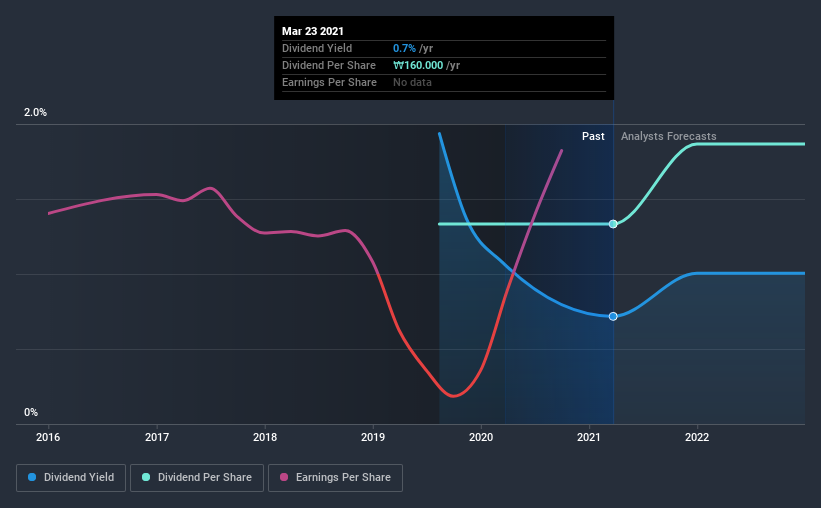Click the 2022 x-axis label
The height and width of the screenshot is (508, 821).
tap(697, 437)
